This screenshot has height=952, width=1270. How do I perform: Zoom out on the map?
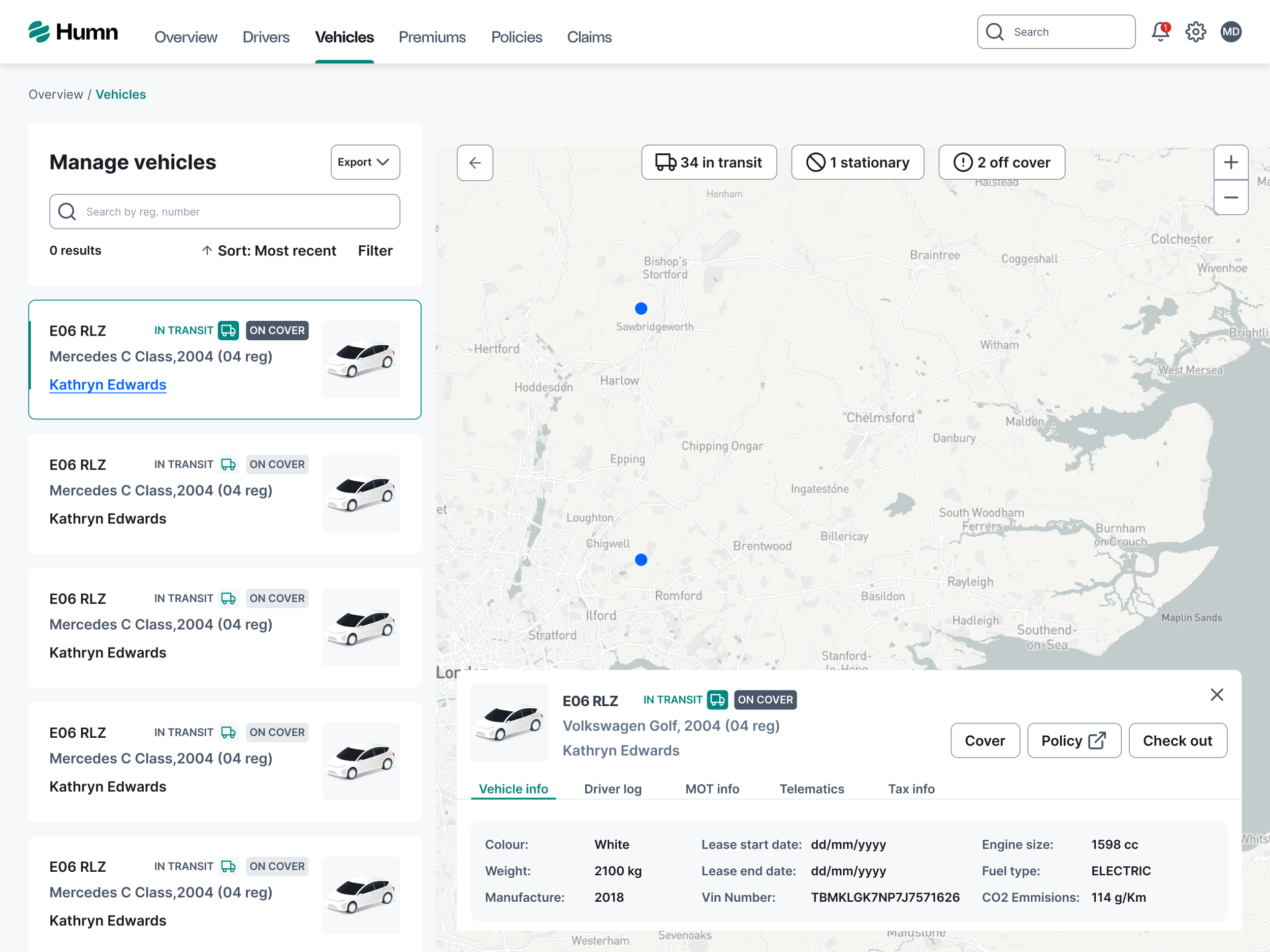click(x=1230, y=198)
